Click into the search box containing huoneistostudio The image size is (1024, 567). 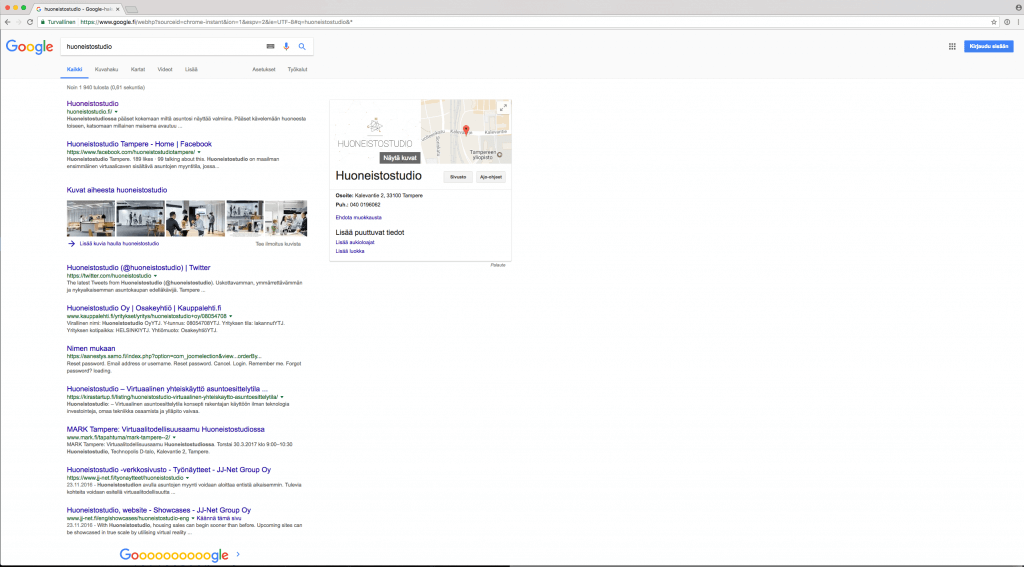coord(160,46)
